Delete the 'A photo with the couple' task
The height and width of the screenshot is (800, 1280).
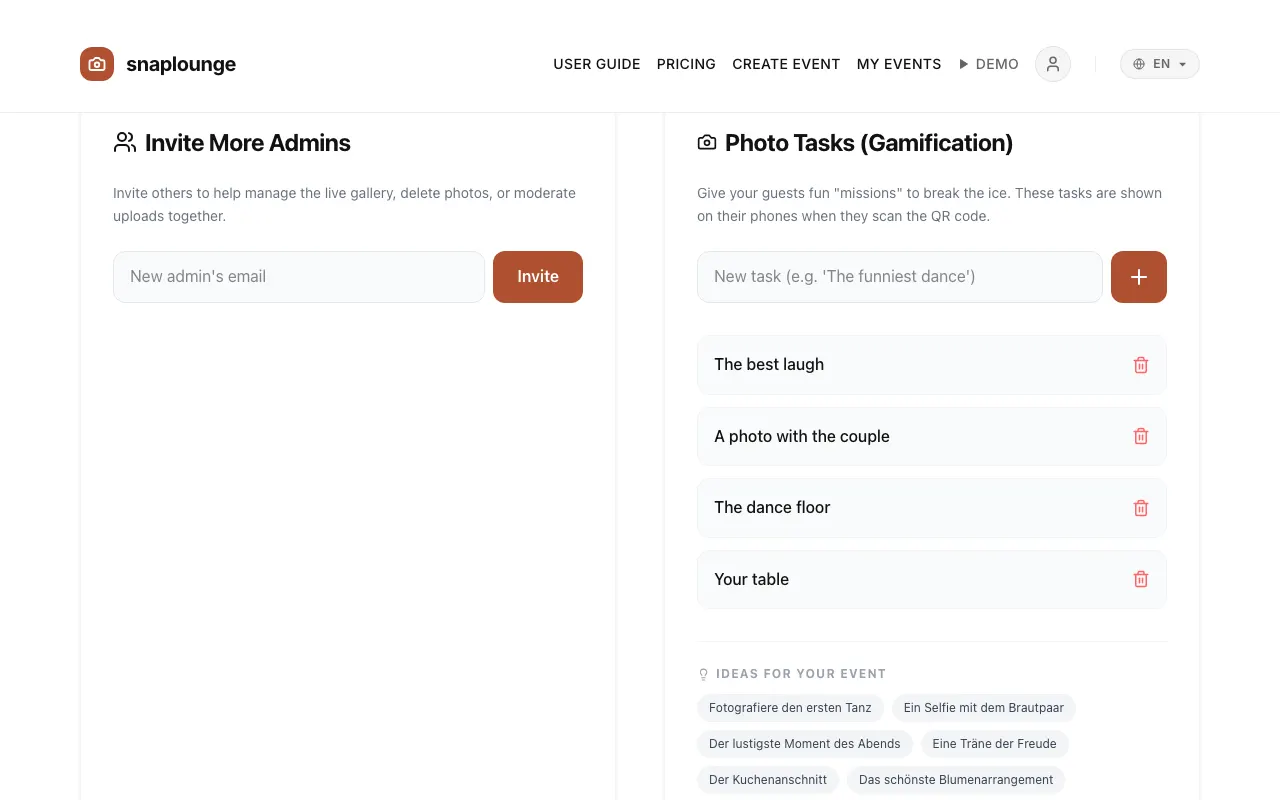[x=1141, y=436]
